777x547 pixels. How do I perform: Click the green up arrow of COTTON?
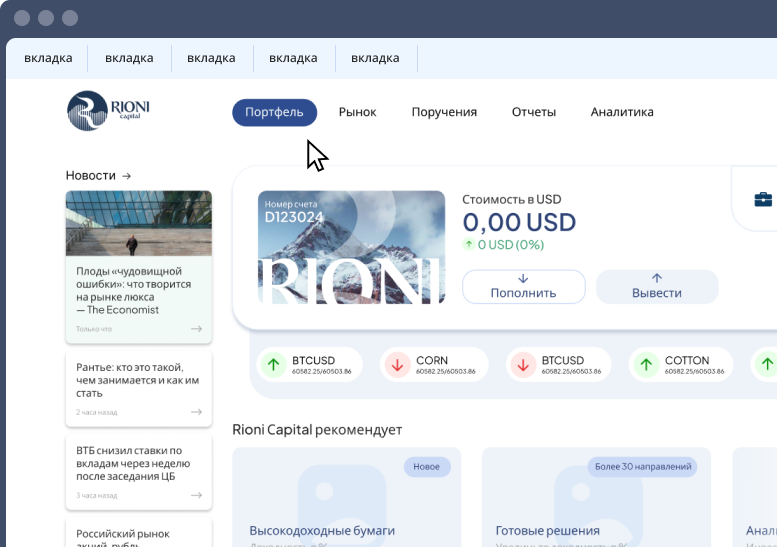(646, 365)
